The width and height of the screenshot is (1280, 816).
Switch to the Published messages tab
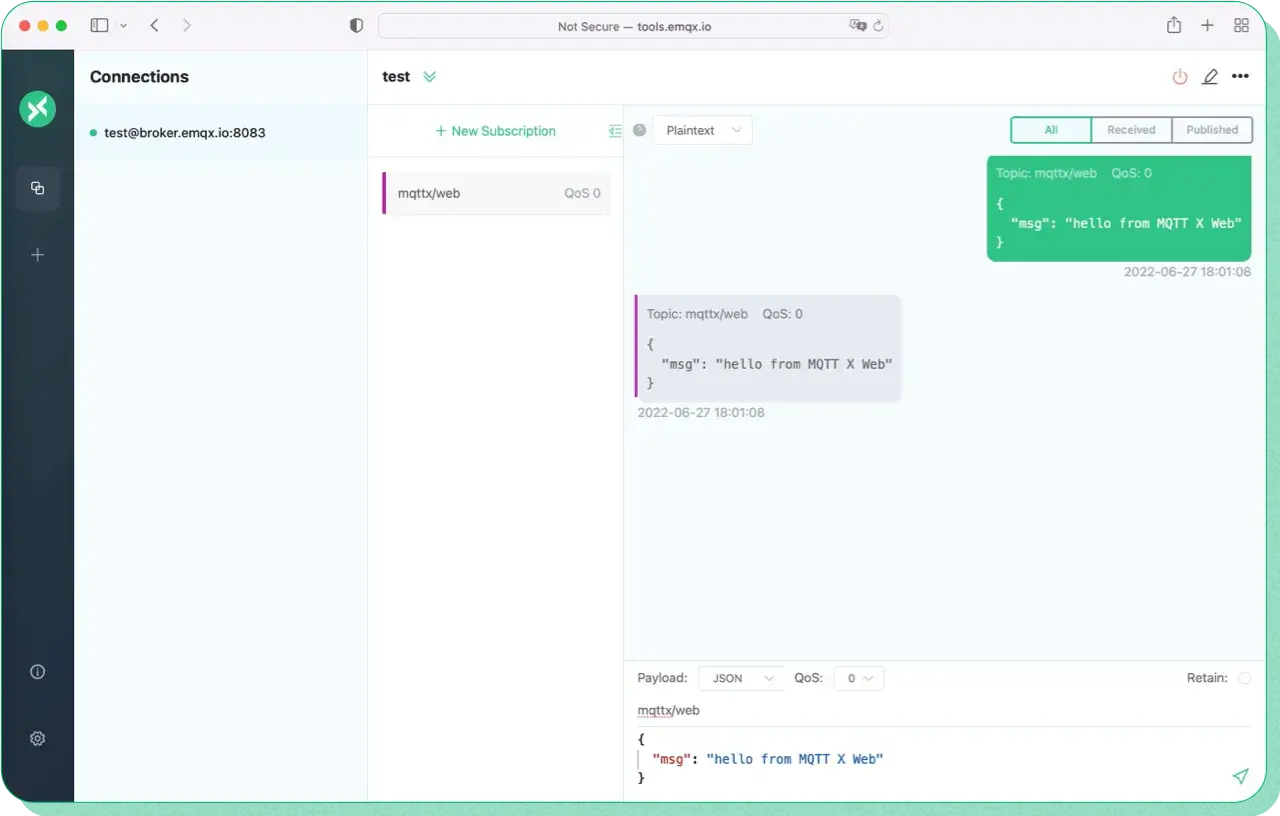tap(1212, 129)
